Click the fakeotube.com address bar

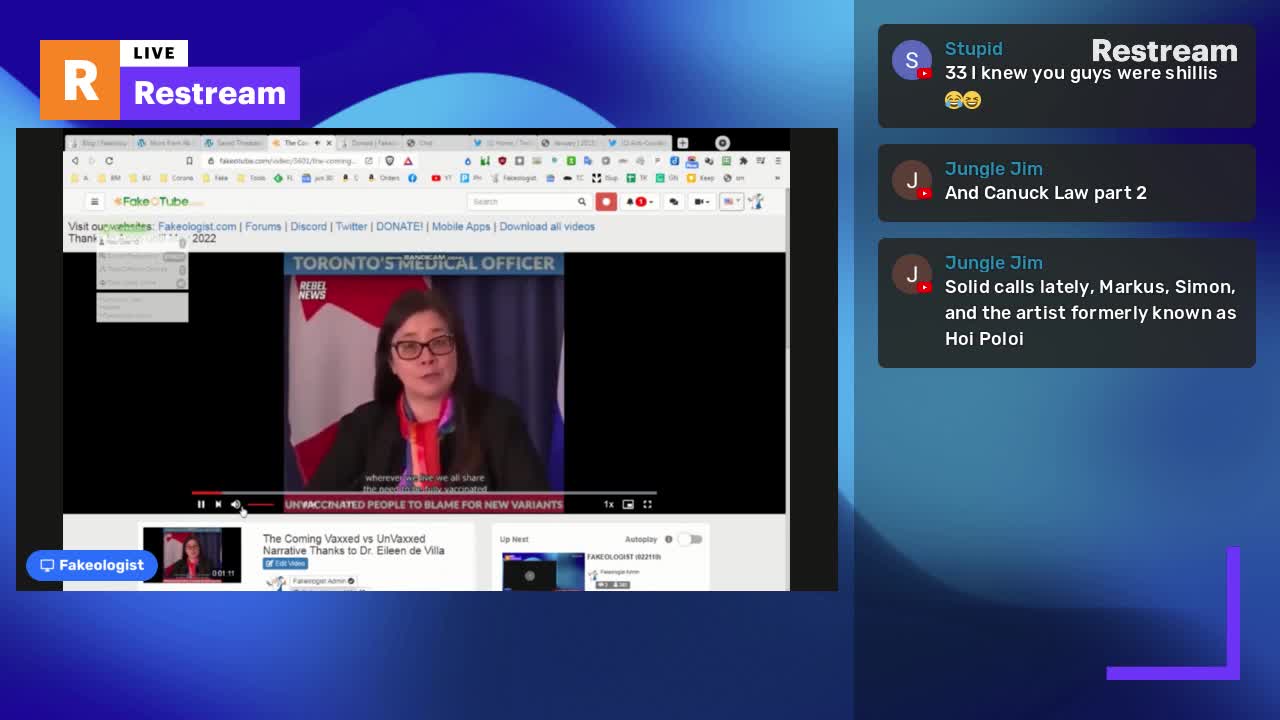tap(287, 161)
